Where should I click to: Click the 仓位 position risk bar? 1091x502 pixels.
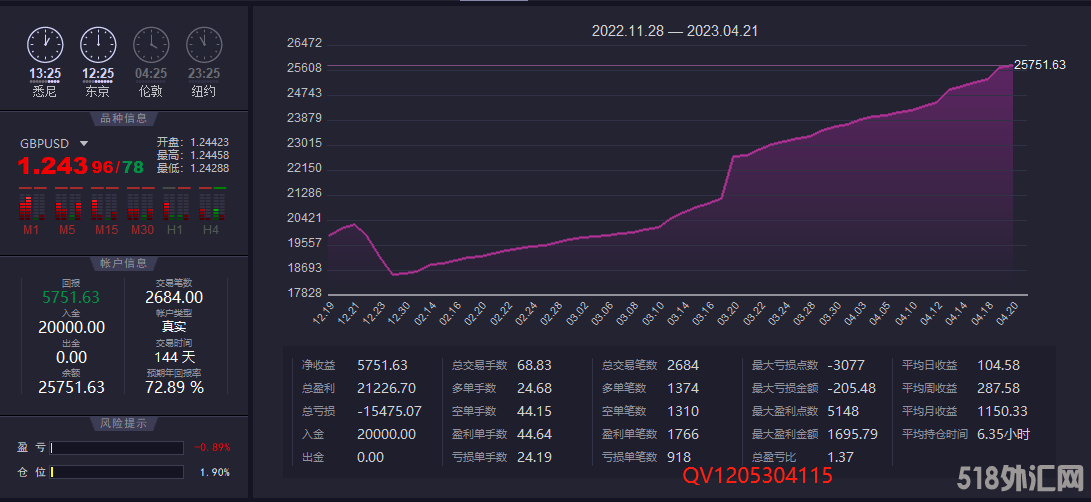pos(117,472)
